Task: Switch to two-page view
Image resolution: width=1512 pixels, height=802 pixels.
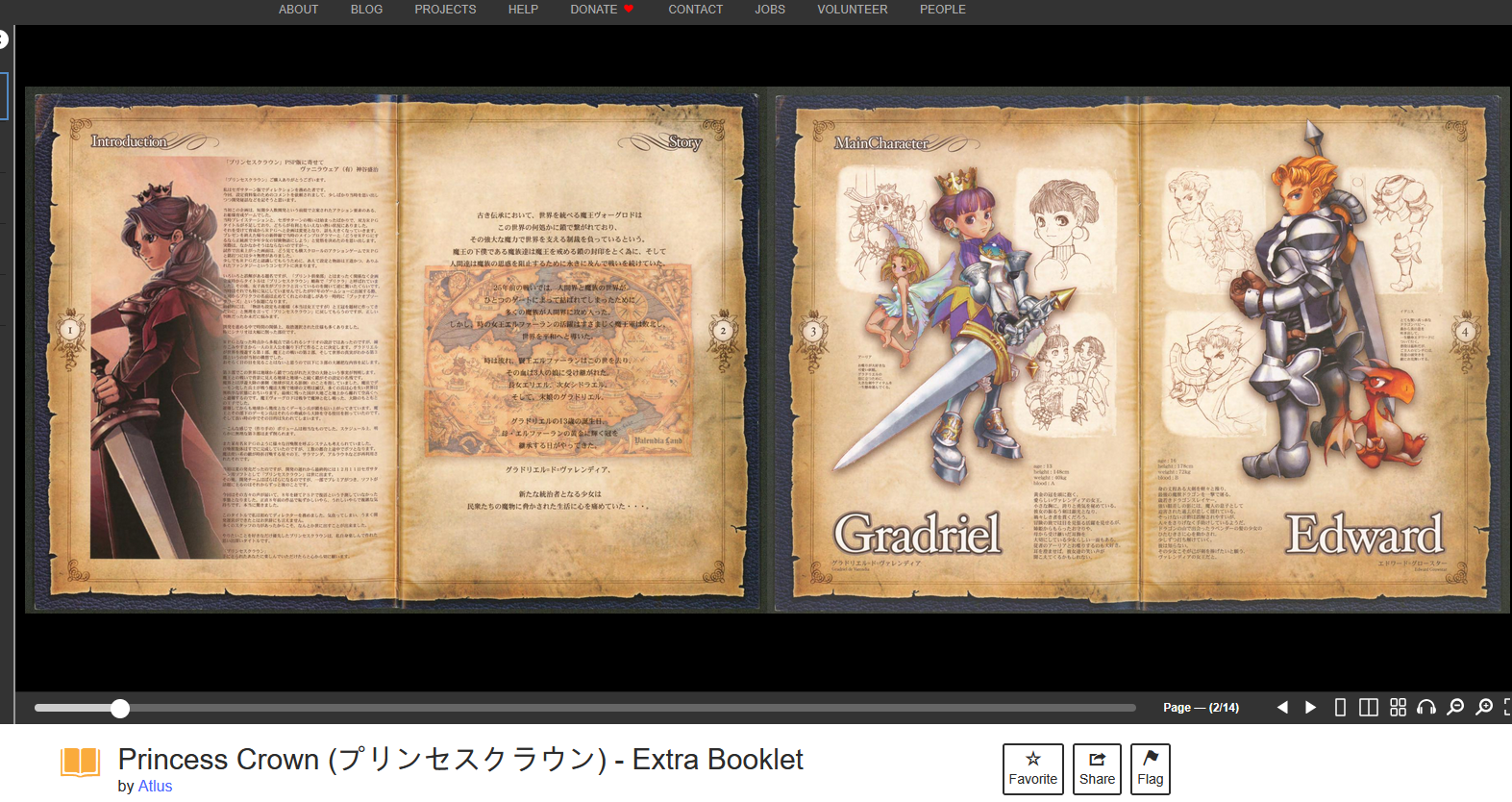Action: coord(1369,708)
